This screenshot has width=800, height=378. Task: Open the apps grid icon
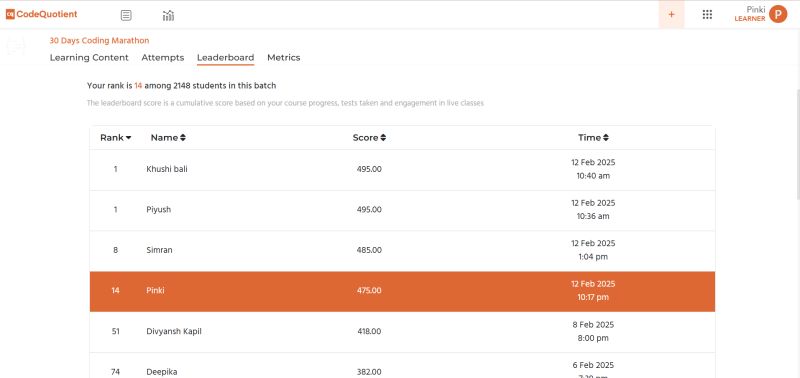tap(707, 15)
